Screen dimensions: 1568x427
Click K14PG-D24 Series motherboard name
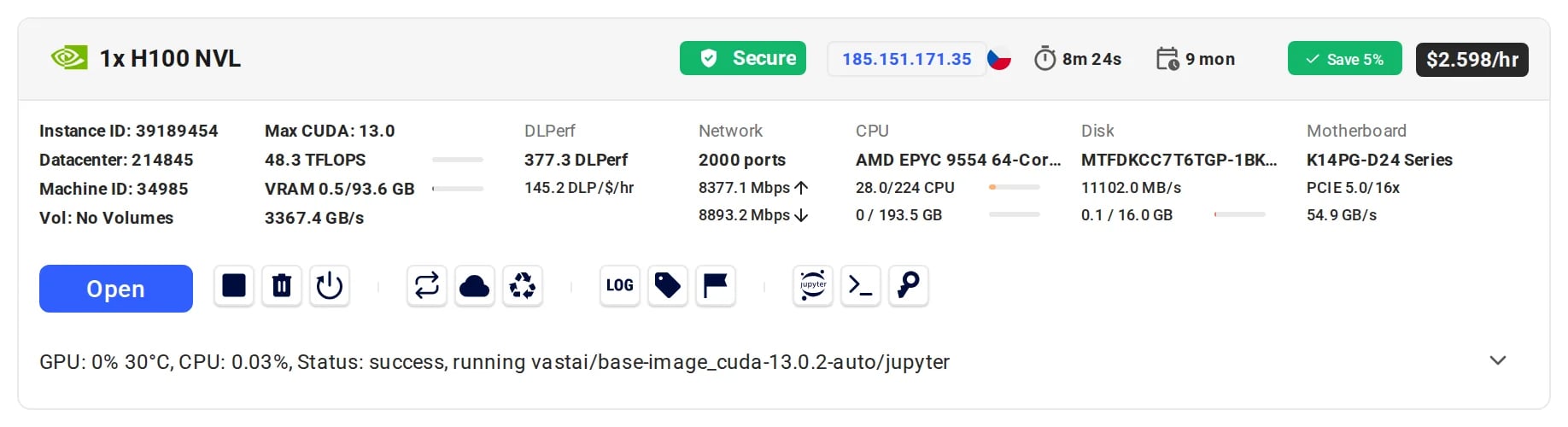click(1379, 160)
